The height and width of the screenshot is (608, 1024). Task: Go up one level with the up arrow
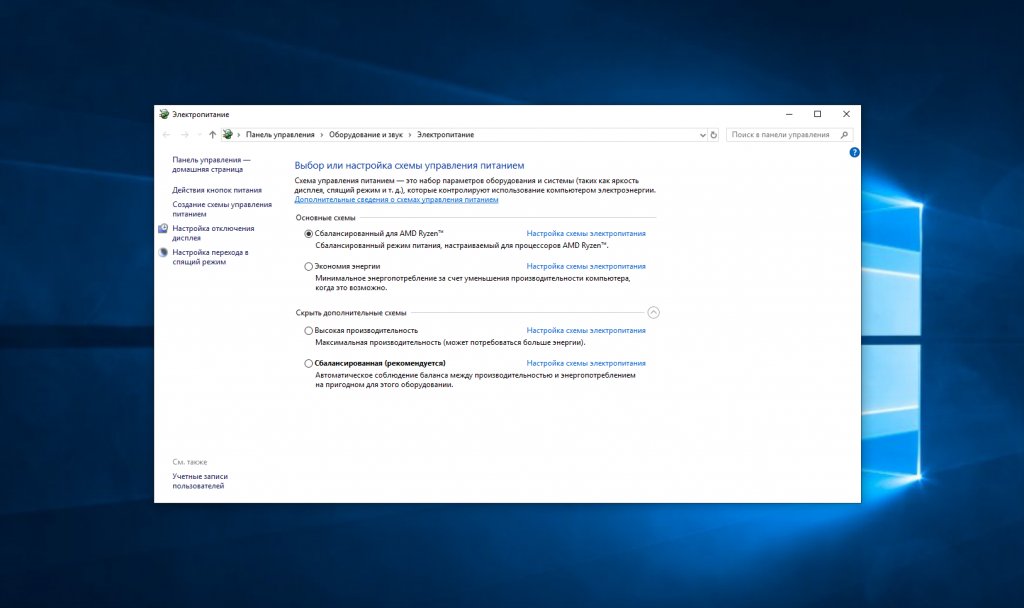[x=212, y=135]
